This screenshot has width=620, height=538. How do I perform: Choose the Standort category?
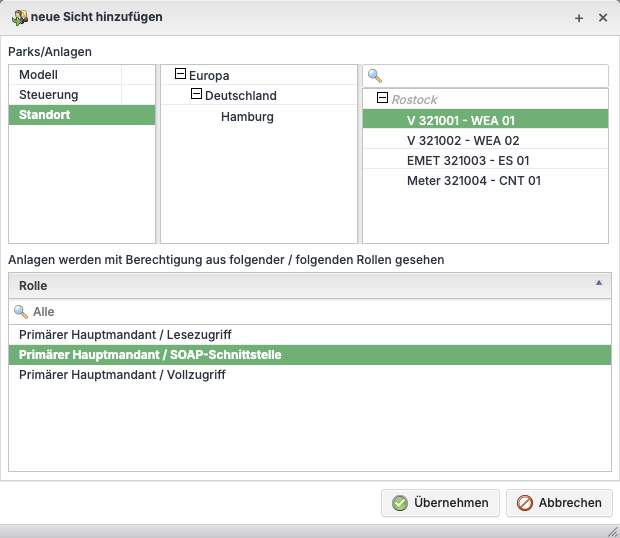(45, 115)
